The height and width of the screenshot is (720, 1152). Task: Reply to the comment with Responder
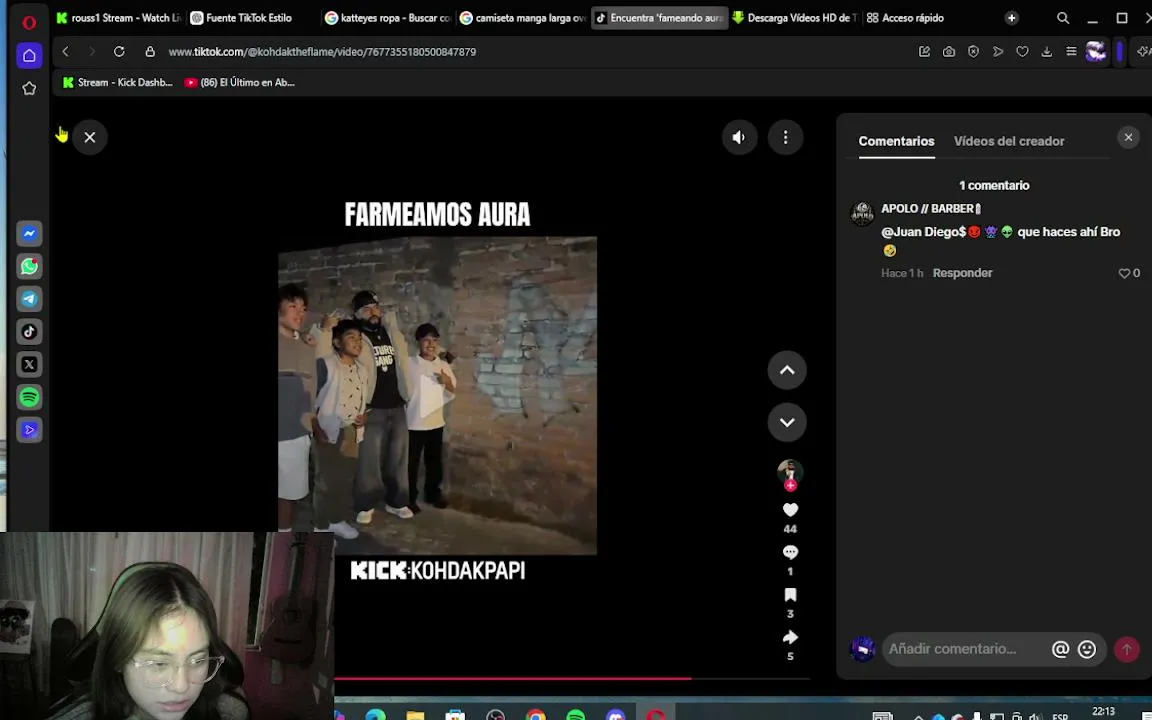(x=962, y=273)
